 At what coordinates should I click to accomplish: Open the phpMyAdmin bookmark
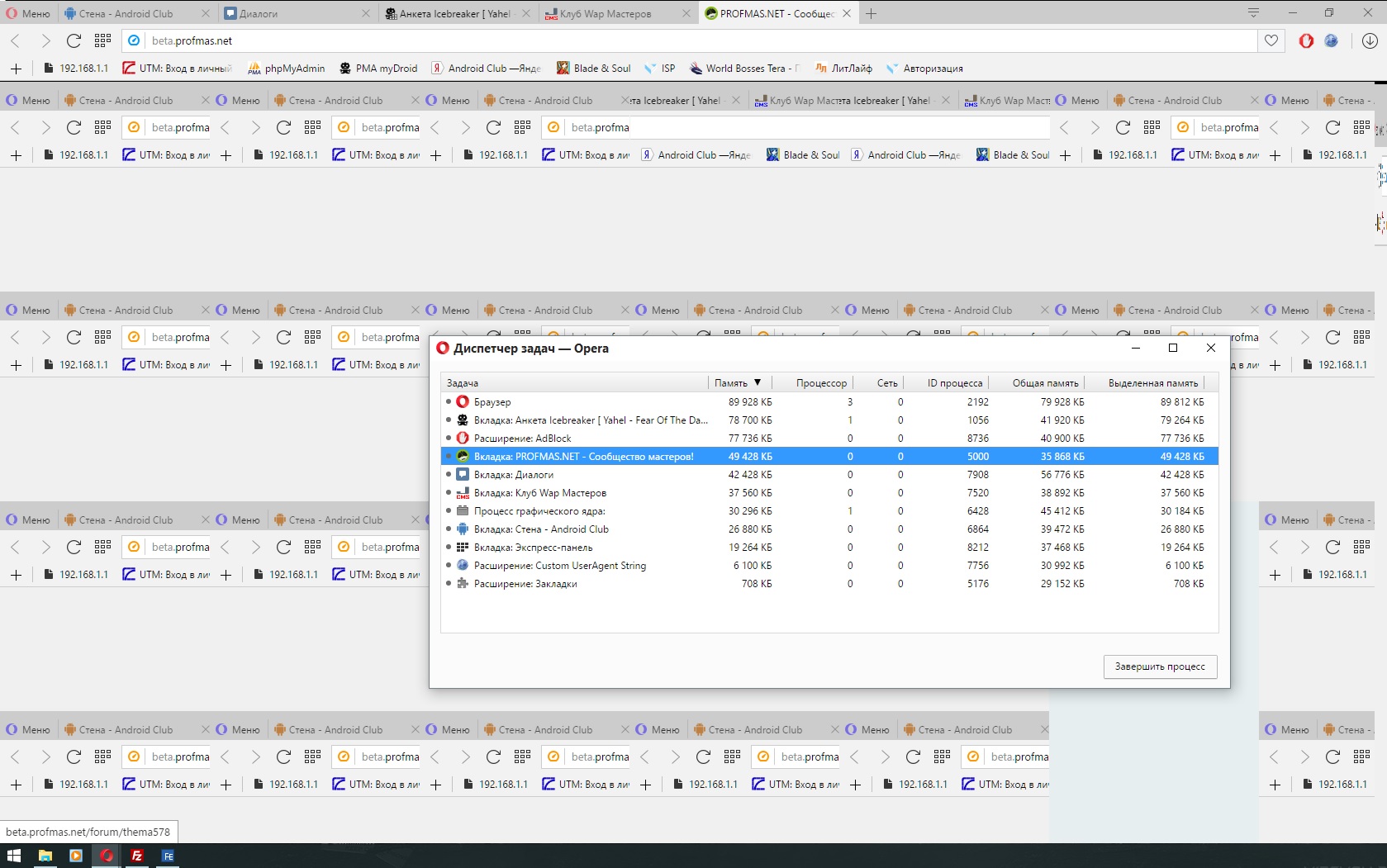tap(286, 69)
